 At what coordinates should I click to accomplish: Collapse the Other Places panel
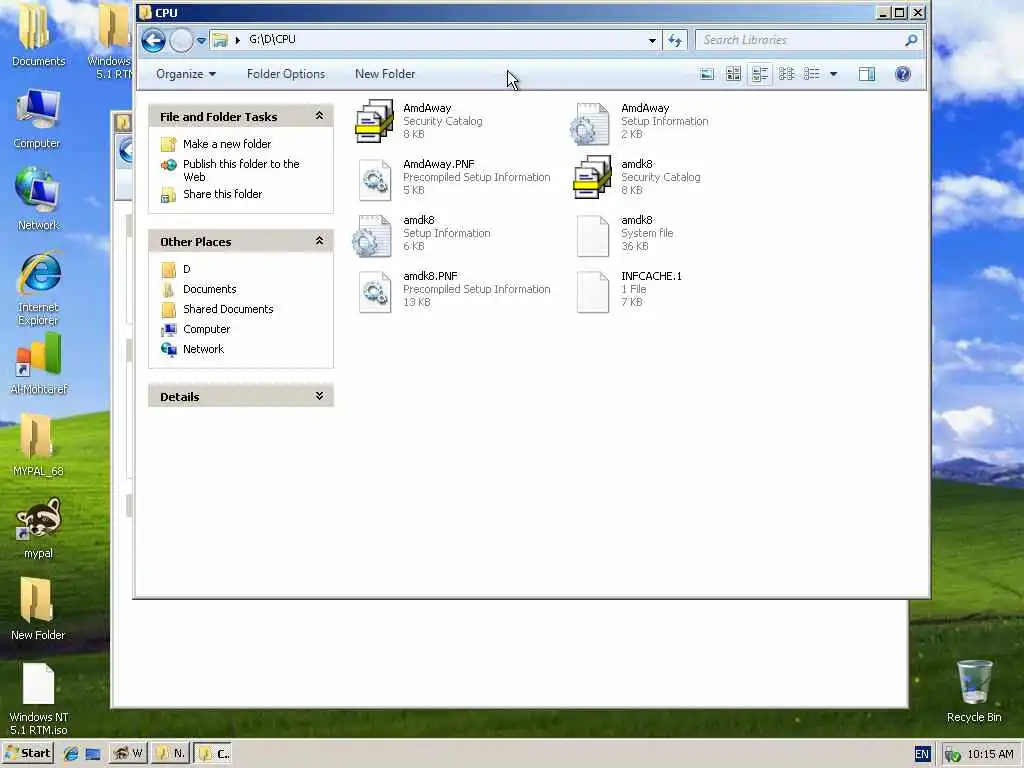tap(319, 241)
